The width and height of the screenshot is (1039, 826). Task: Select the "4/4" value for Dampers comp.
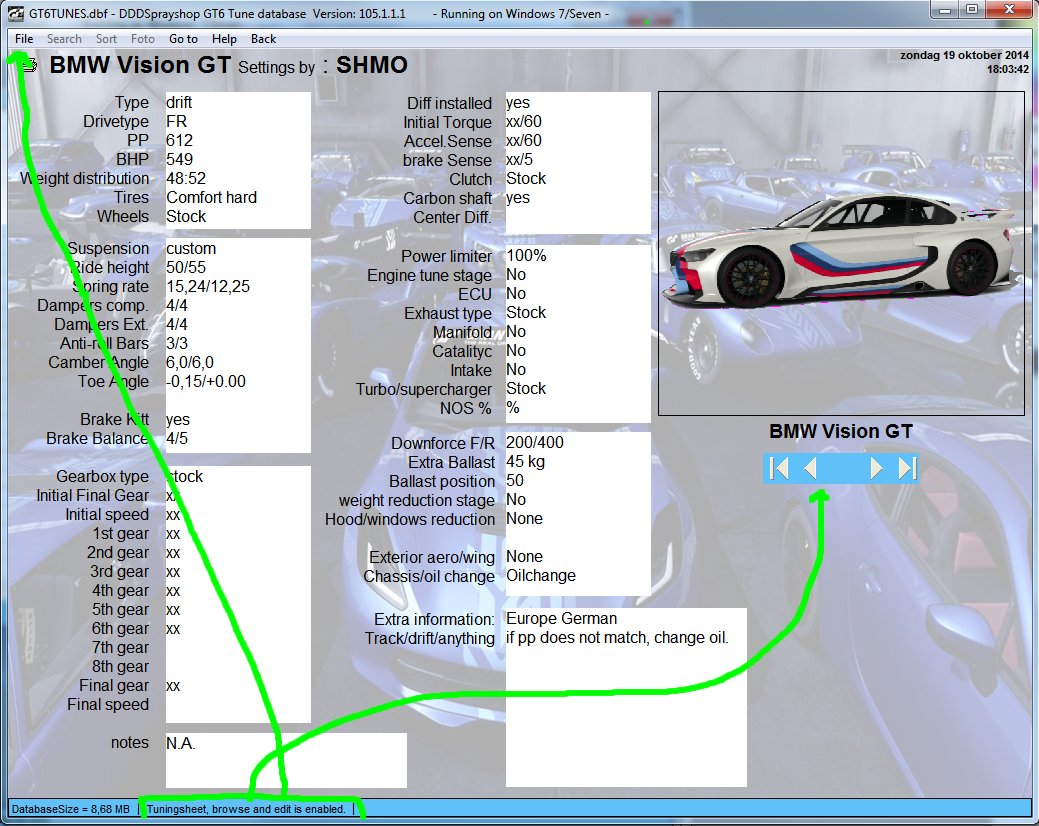[x=177, y=305]
